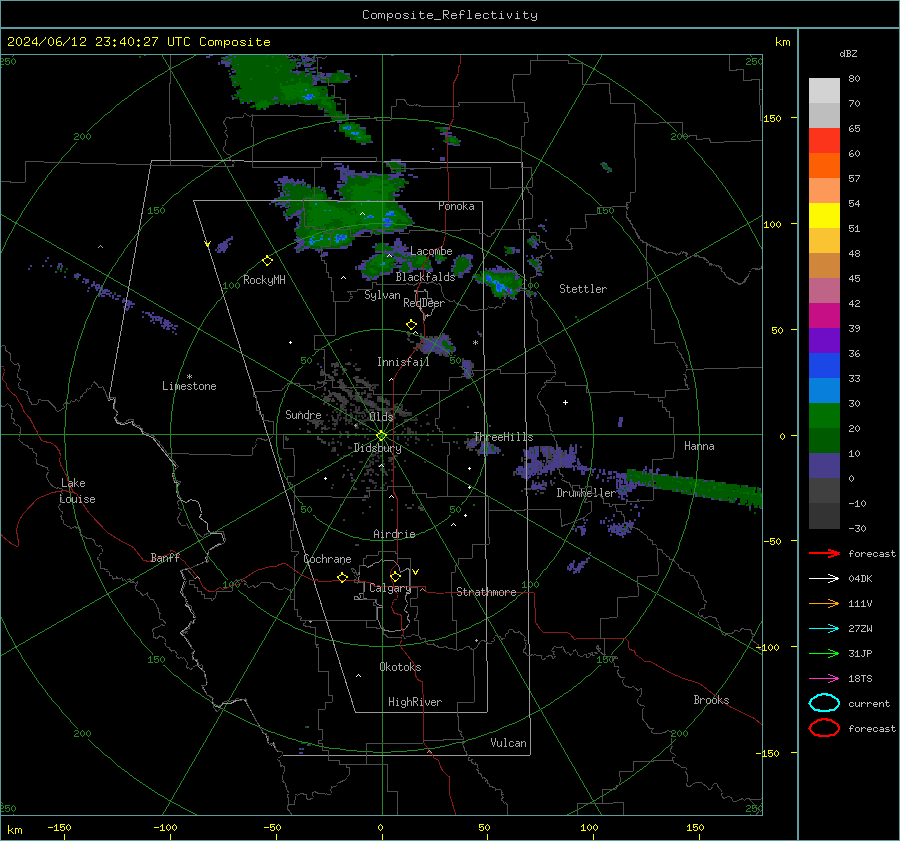The image size is (900, 841).
Task: Select the orange 111V arrow legend icon
Action: point(824,603)
